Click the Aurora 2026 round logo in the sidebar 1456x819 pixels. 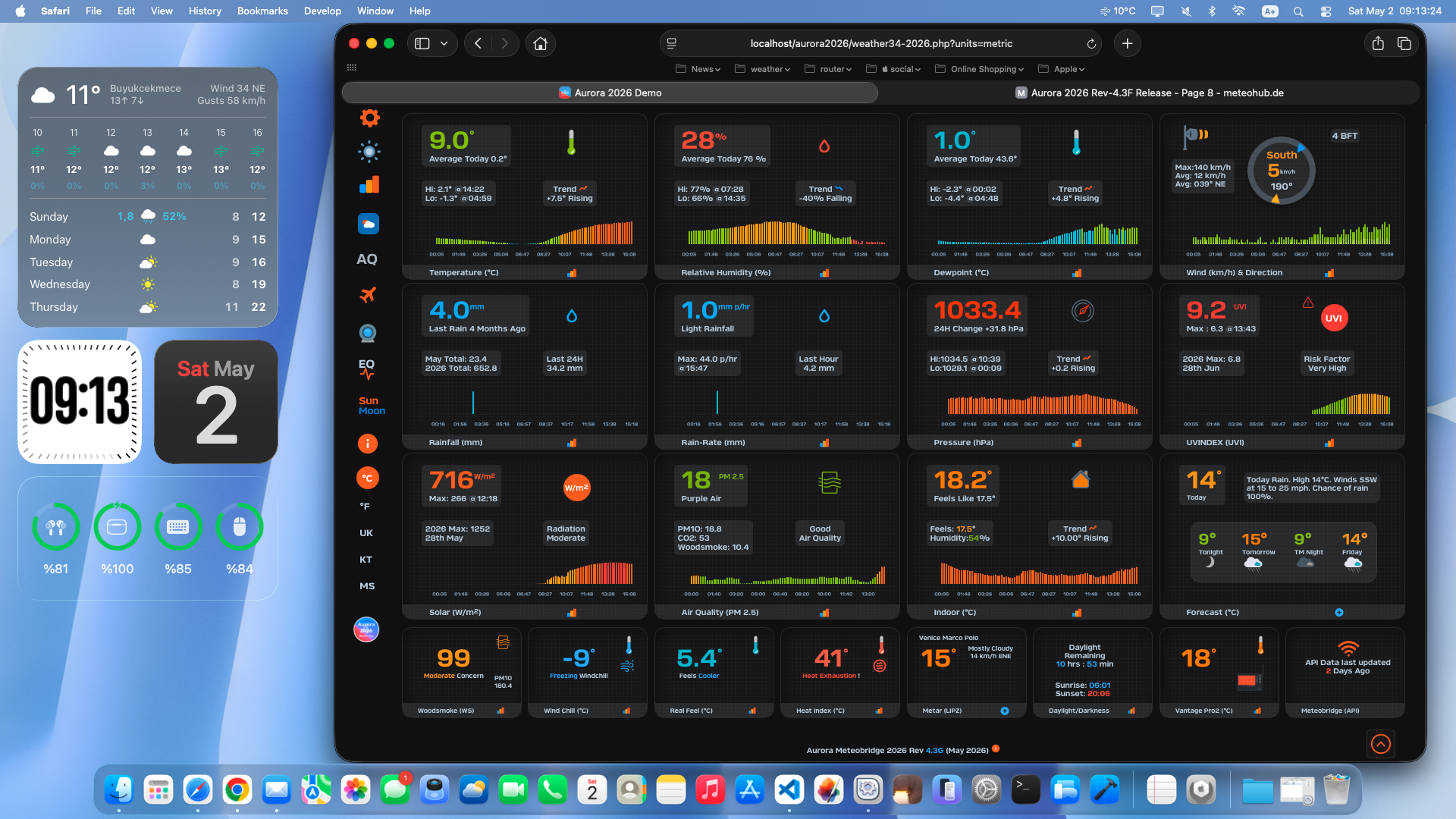coord(366,629)
